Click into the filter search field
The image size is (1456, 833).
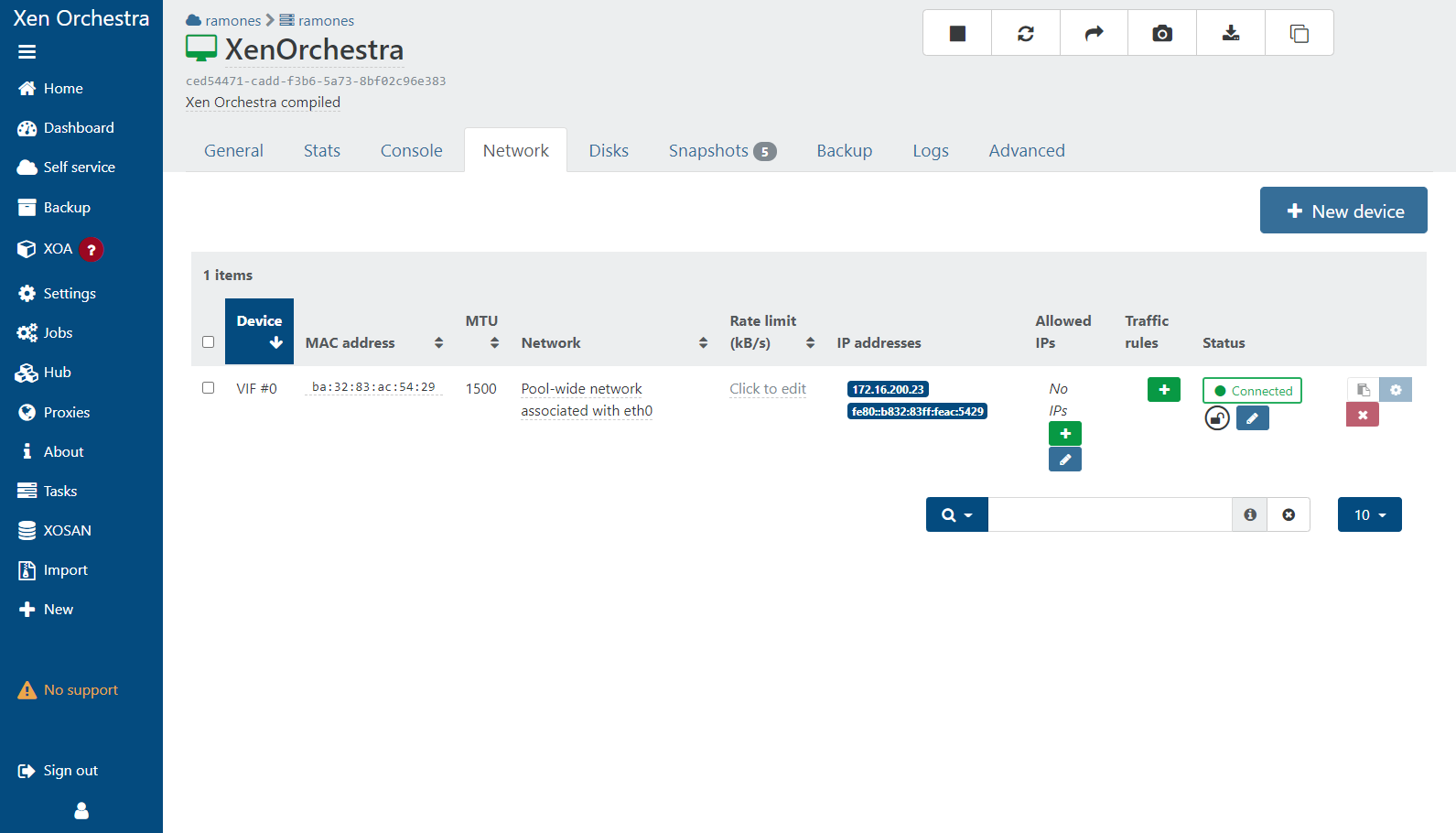click(1110, 514)
